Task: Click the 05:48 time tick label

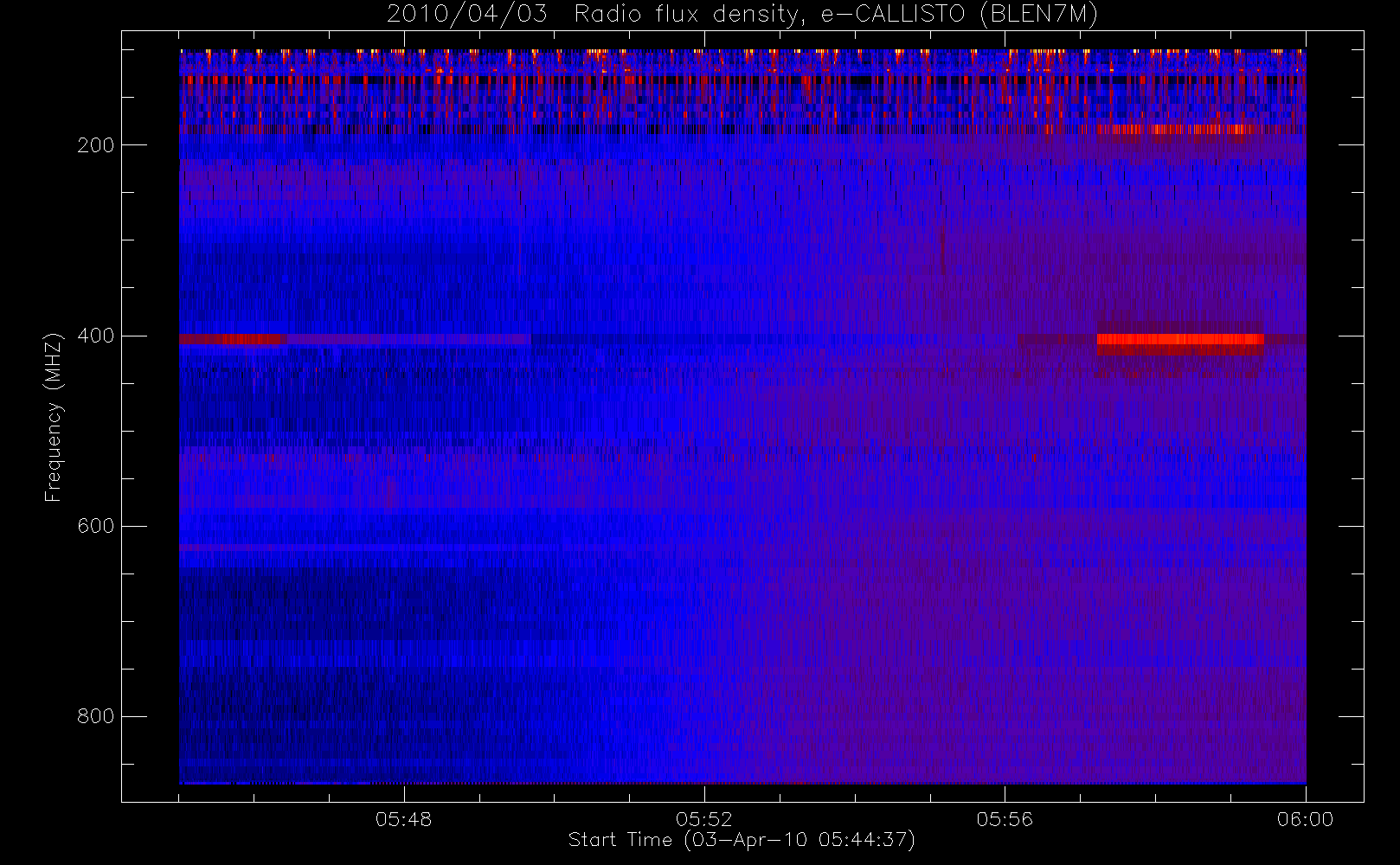Action: (x=403, y=819)
